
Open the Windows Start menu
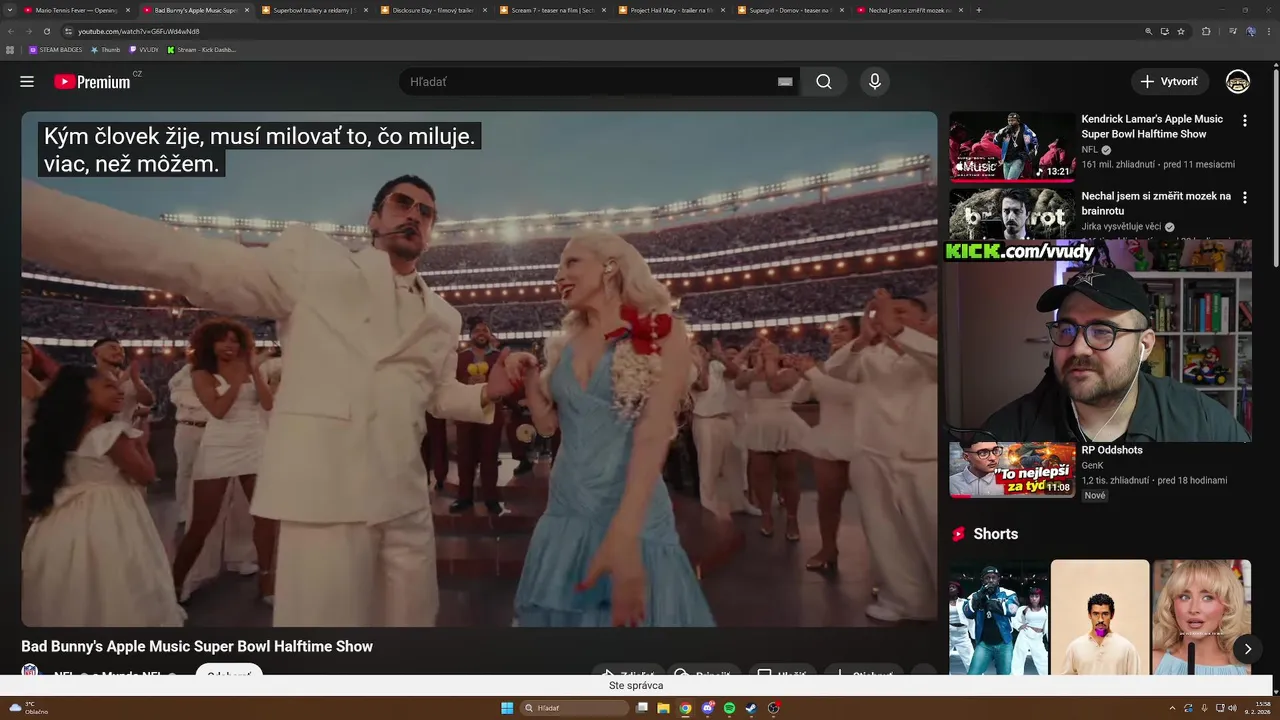tap(507, 708)
